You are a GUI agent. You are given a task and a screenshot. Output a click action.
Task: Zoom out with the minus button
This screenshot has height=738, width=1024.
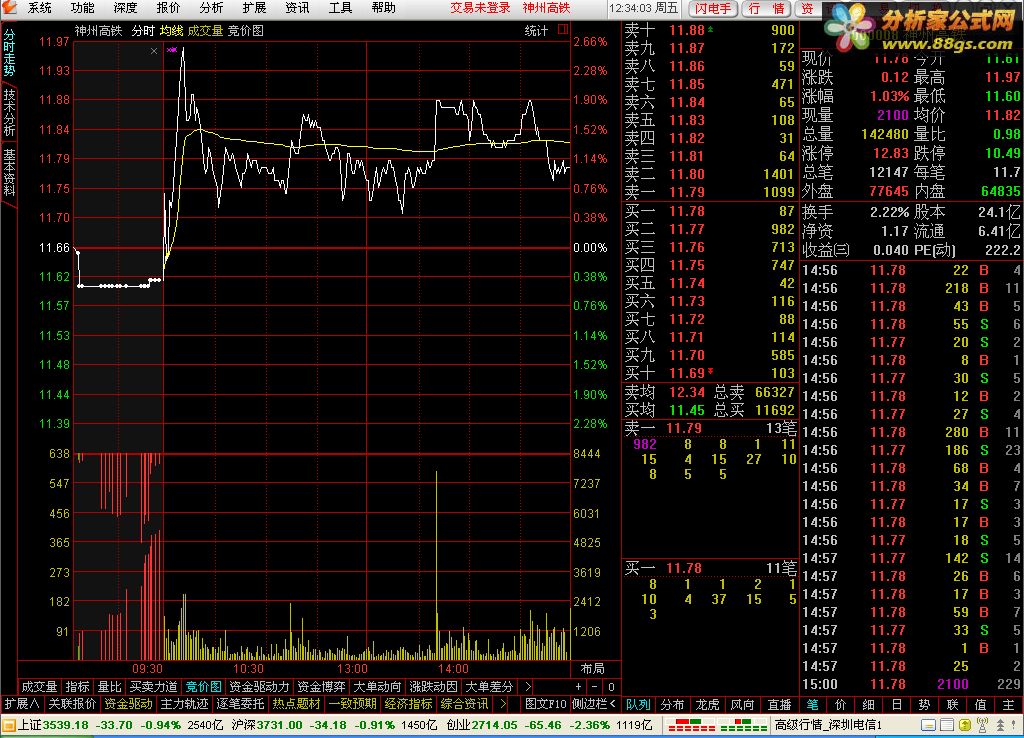[x=594, y=686]
